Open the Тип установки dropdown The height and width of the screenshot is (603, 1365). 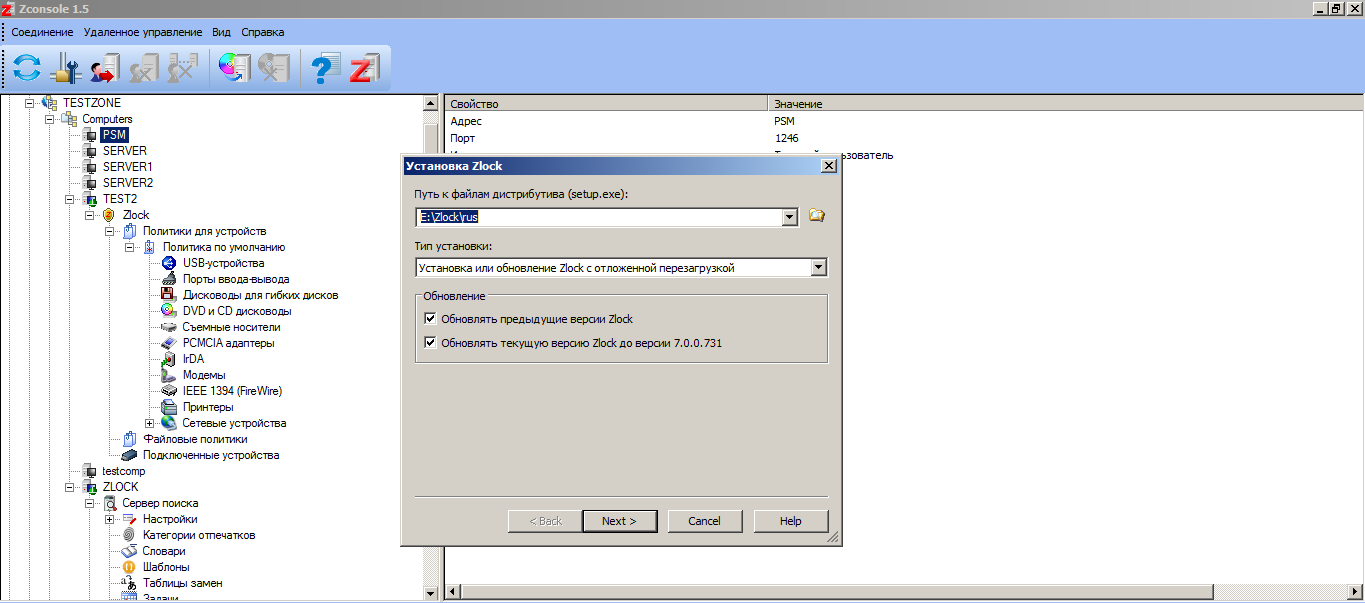819,268
